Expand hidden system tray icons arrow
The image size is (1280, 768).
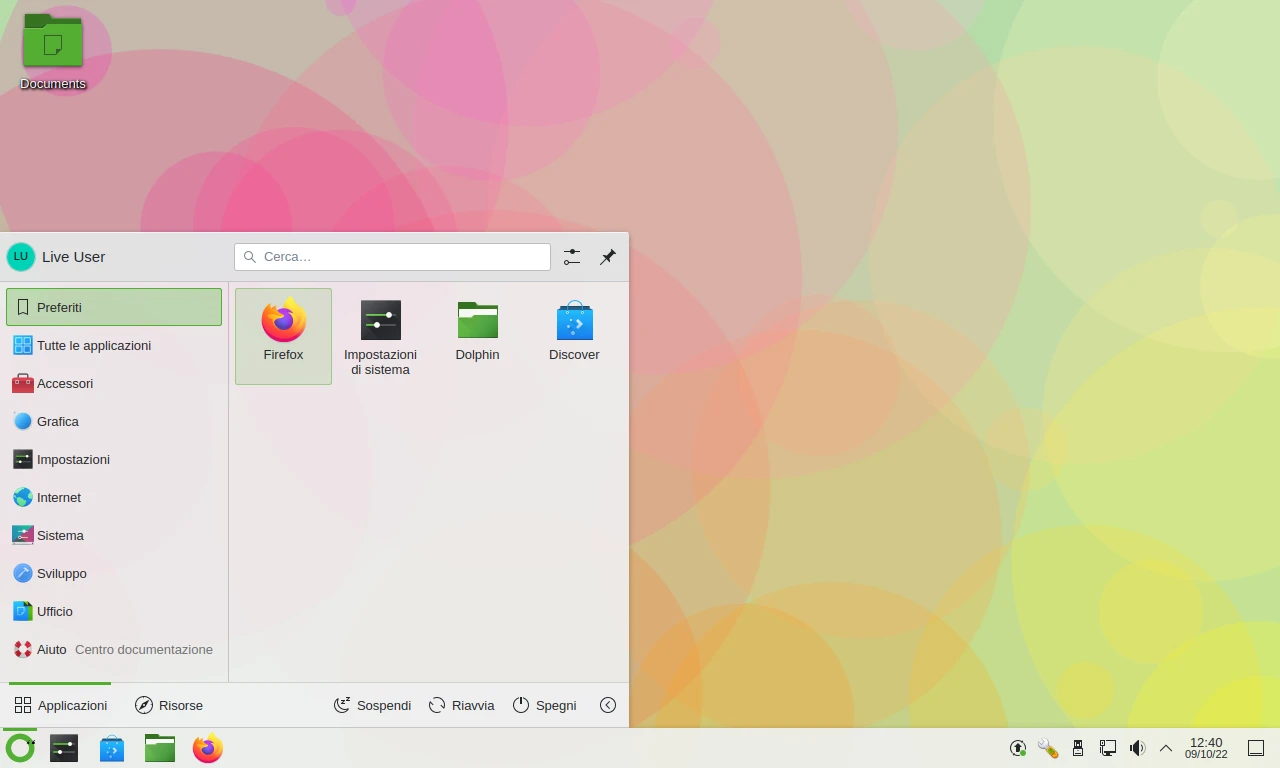click(1166, 748)
